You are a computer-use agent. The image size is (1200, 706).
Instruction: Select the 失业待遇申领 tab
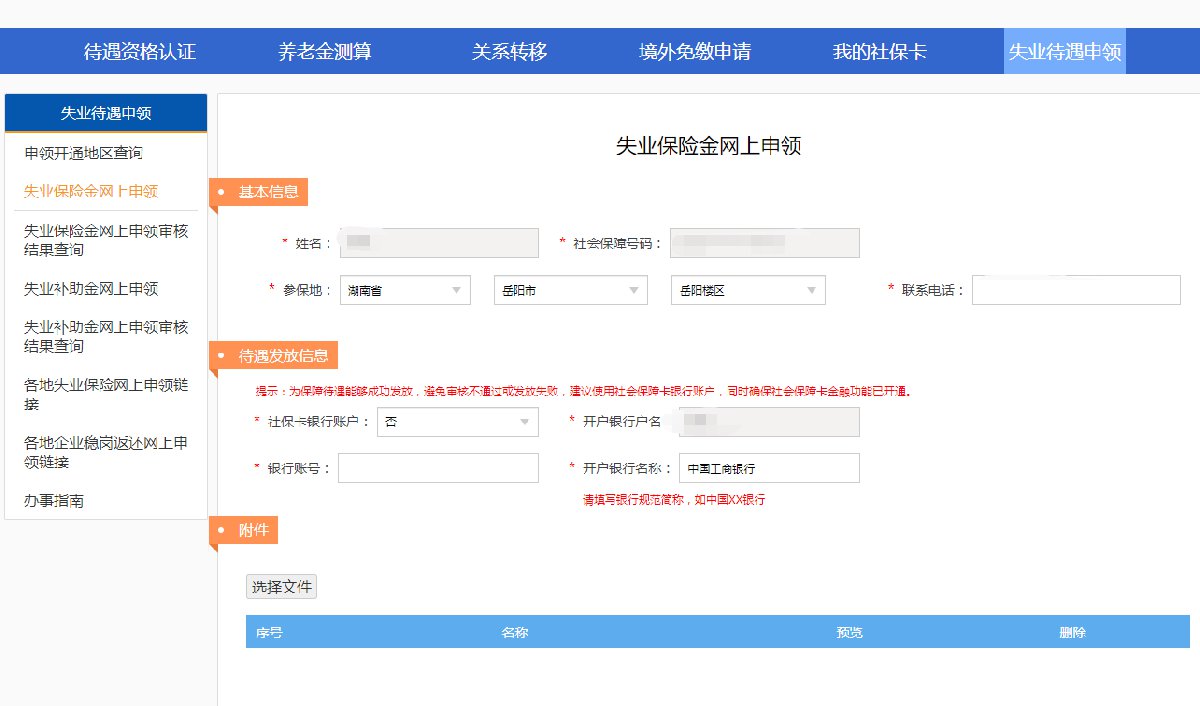[1064, 51]
